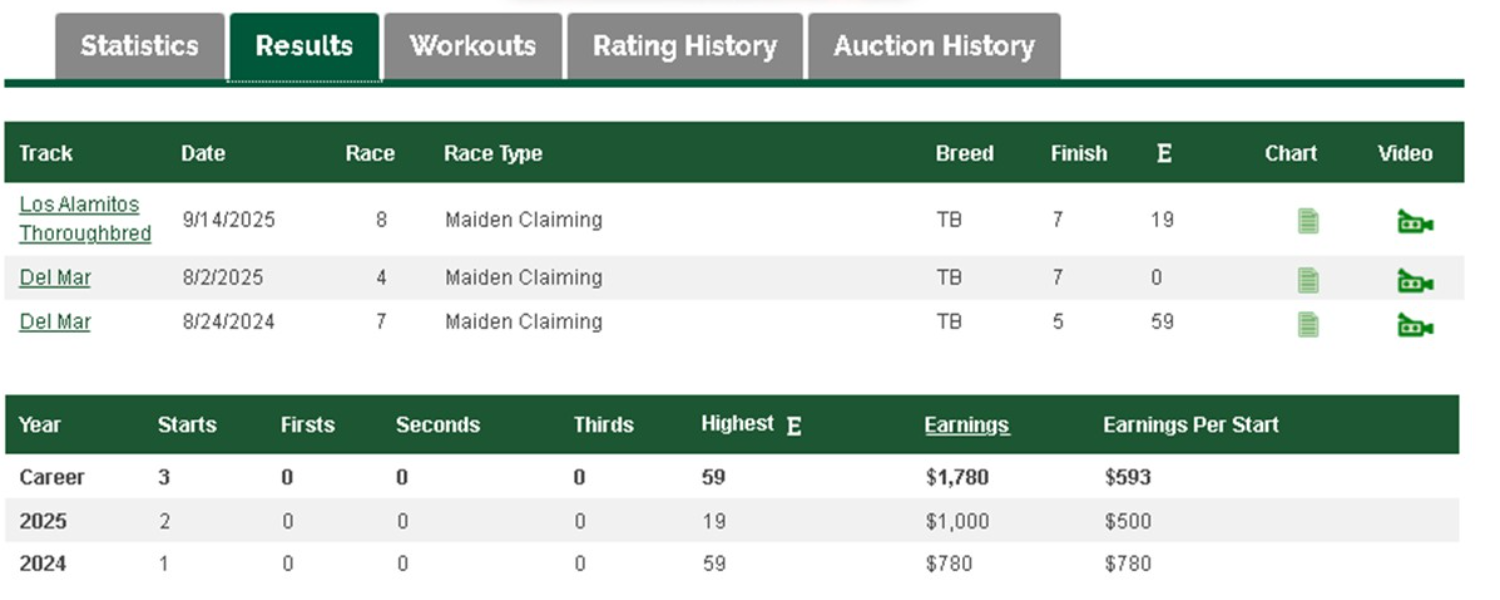
Task: Open Del Mar link for 8/2/2025
Action: [x=55, y=278]
